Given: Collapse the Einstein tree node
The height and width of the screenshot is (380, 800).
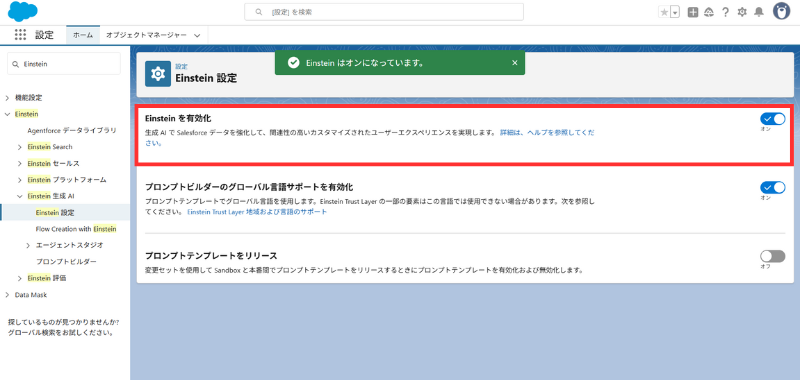Looking at the screenshot, I should click(x=7, y=114).
